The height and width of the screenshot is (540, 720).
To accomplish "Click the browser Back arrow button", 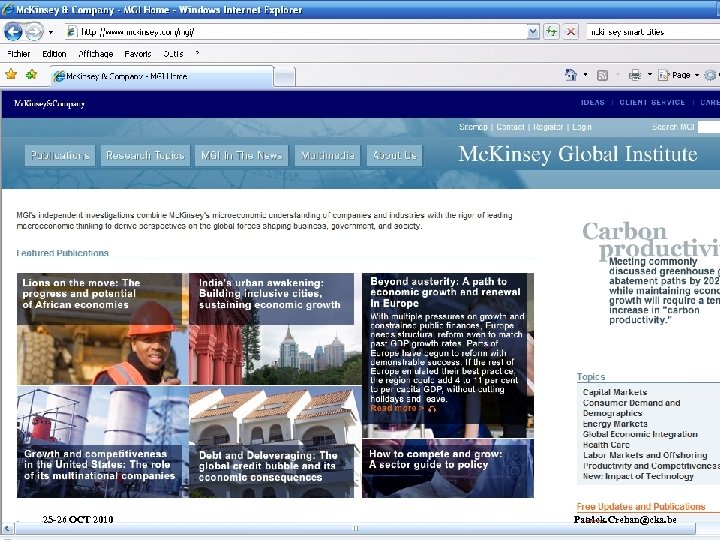I will pos(13,32).
